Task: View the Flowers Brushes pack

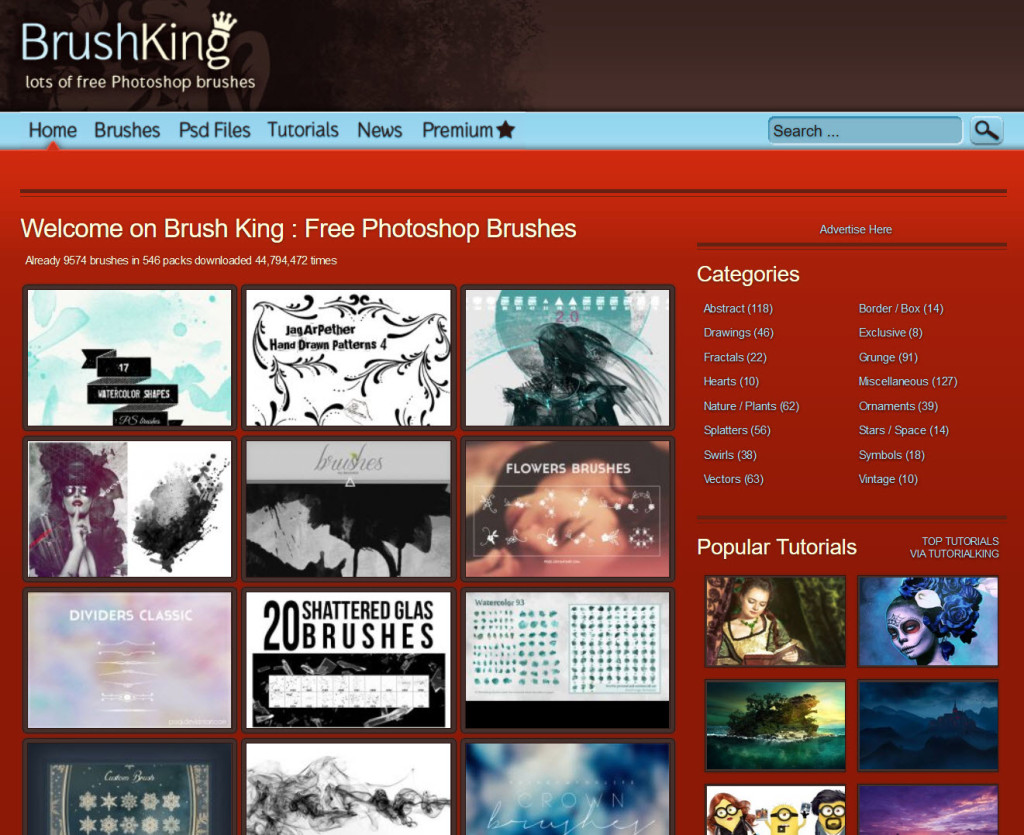Action: pyautogui.click(x=567, y=509)
